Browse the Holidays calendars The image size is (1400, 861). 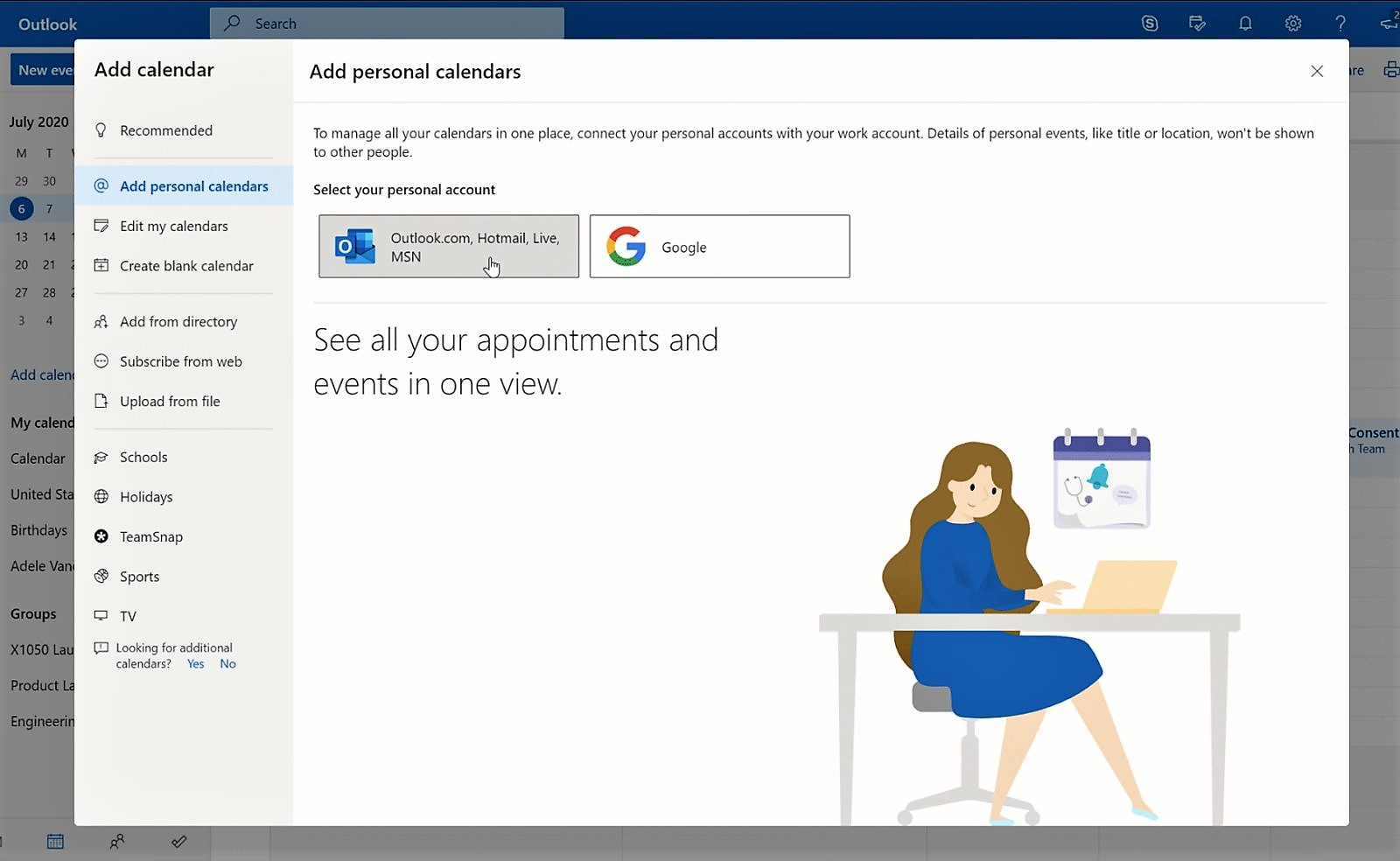pyautogui.click(x=146, y=497)
